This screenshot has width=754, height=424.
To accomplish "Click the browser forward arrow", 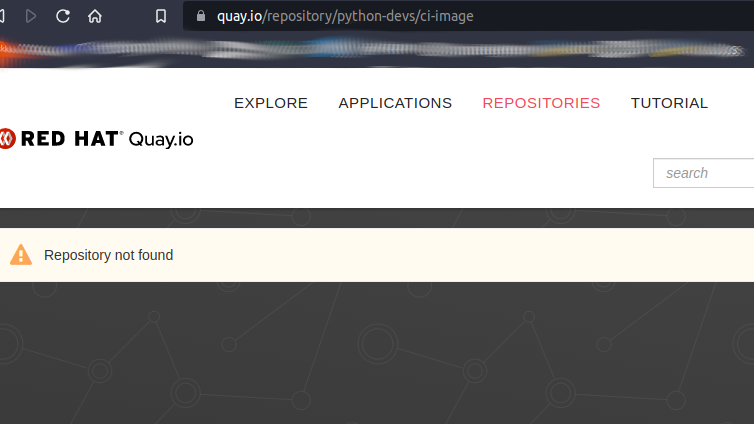I will [31, 16].
